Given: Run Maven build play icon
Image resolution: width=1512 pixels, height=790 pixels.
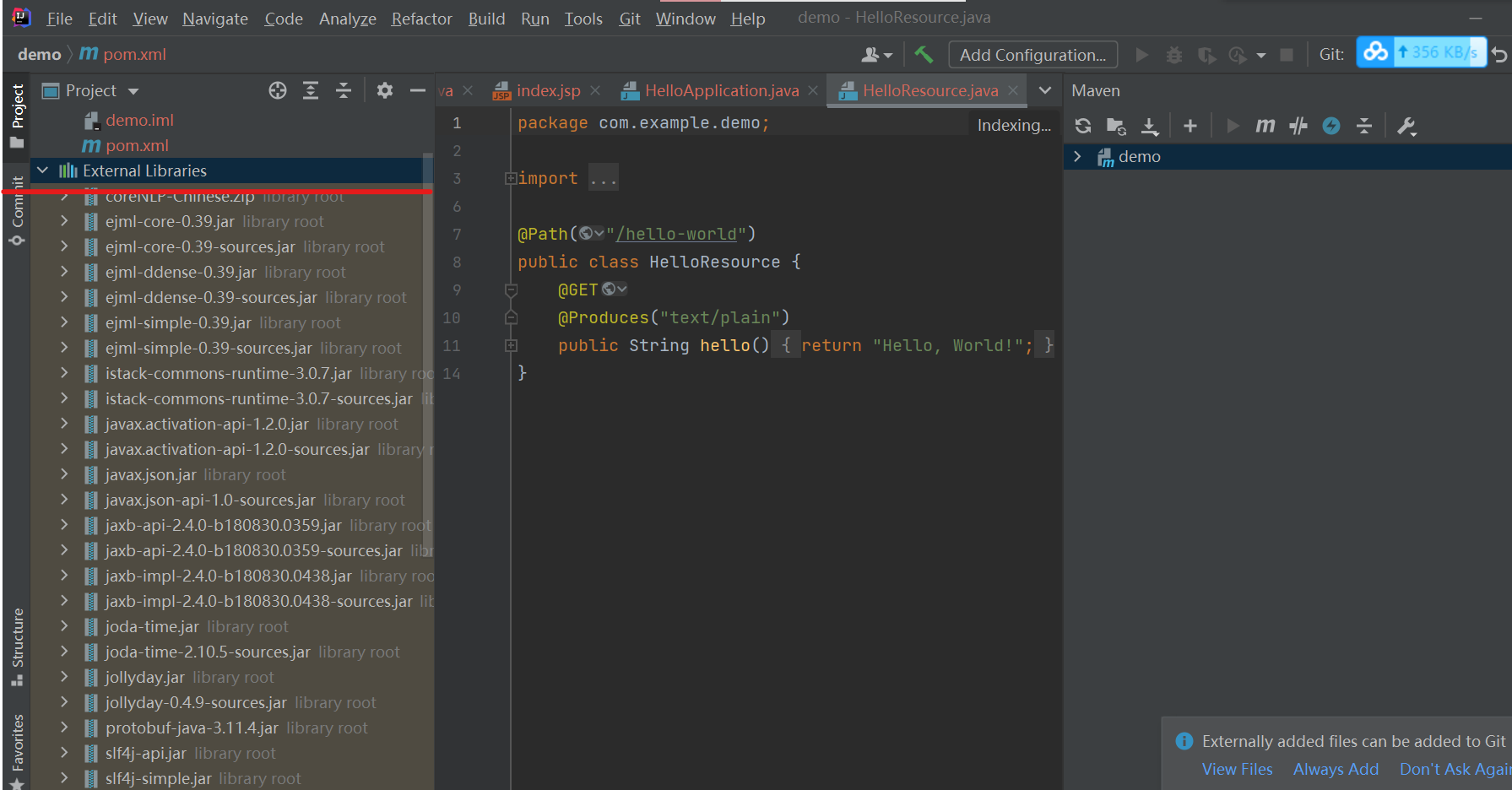Looking at the screenshot, I should tap(1233, 126).
